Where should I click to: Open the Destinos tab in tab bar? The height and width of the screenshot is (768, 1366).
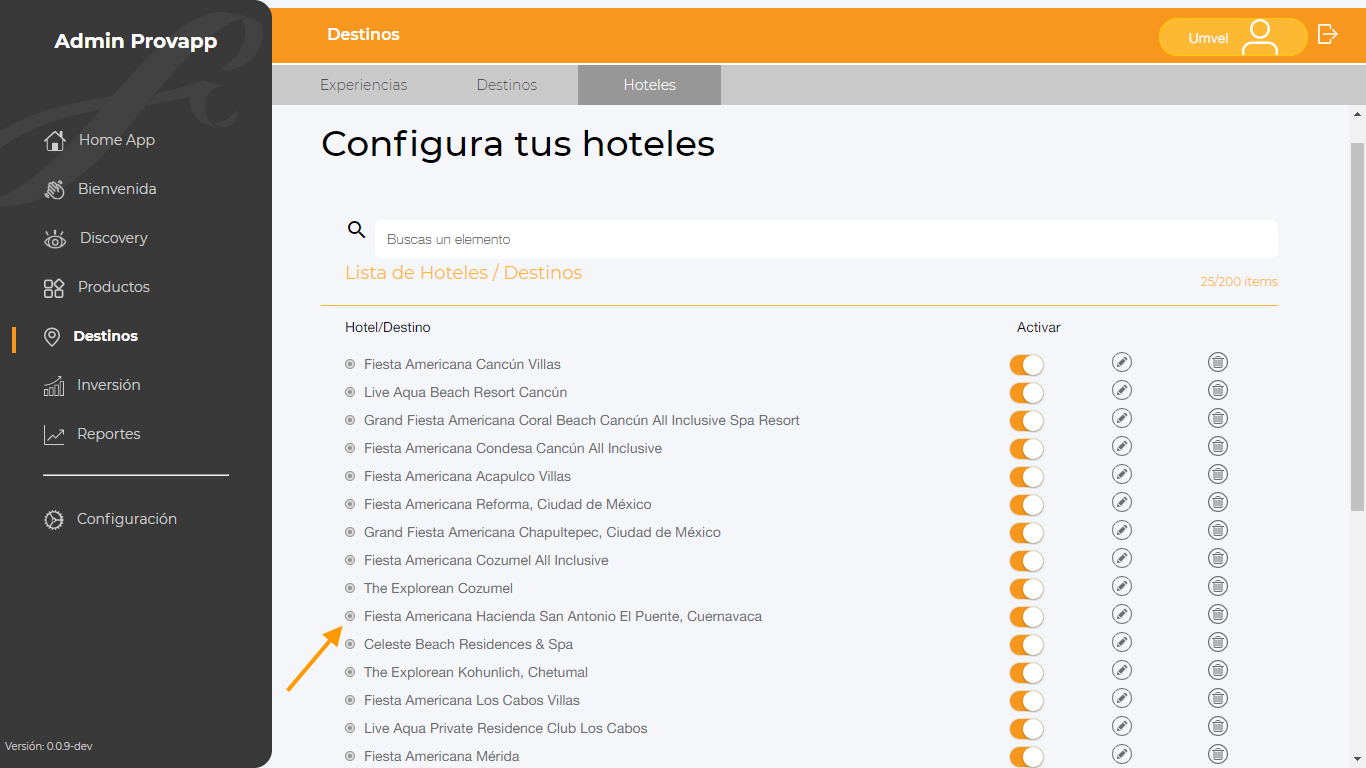pyautogui.click(x=507, y=85)
